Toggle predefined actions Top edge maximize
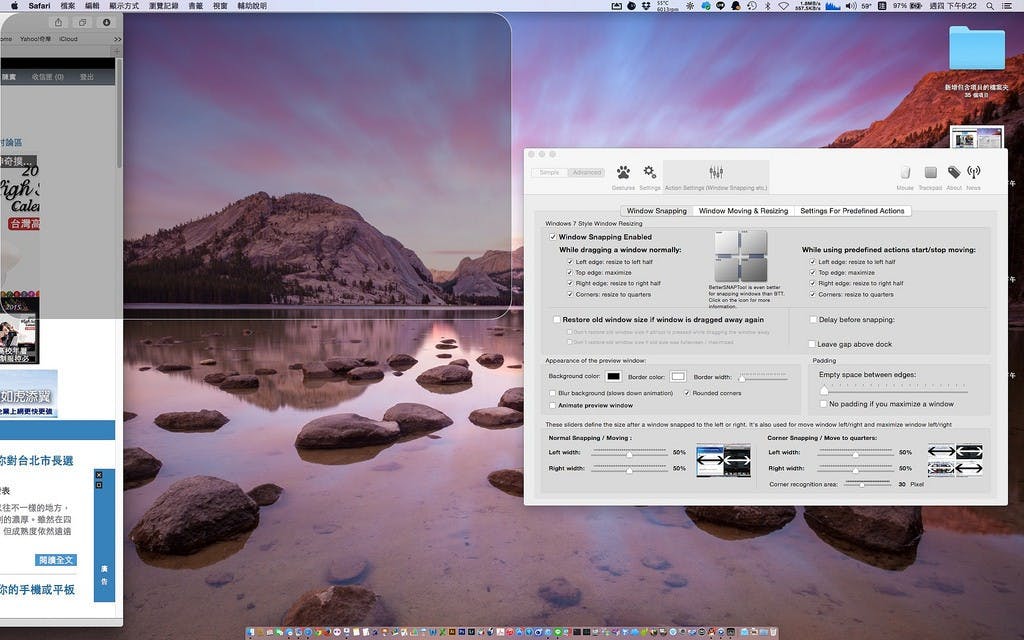1024x640 pixels. click(x=813, y=272)
